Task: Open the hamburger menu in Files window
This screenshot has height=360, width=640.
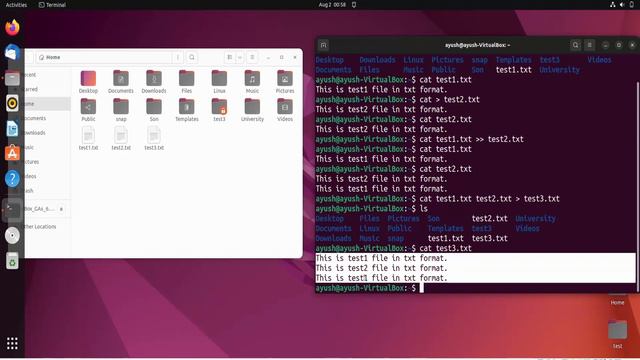Action: pos(252,58)
